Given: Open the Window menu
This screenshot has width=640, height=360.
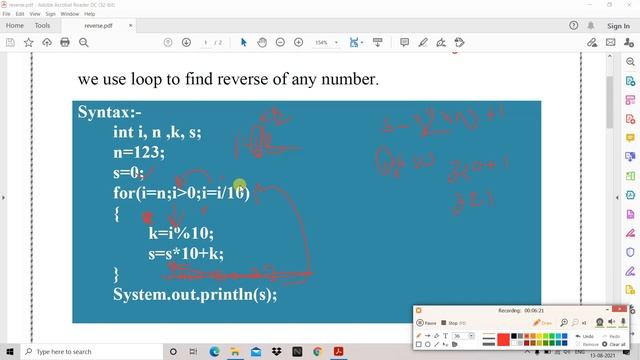Looking at the screenshot, I should (70, 14).
